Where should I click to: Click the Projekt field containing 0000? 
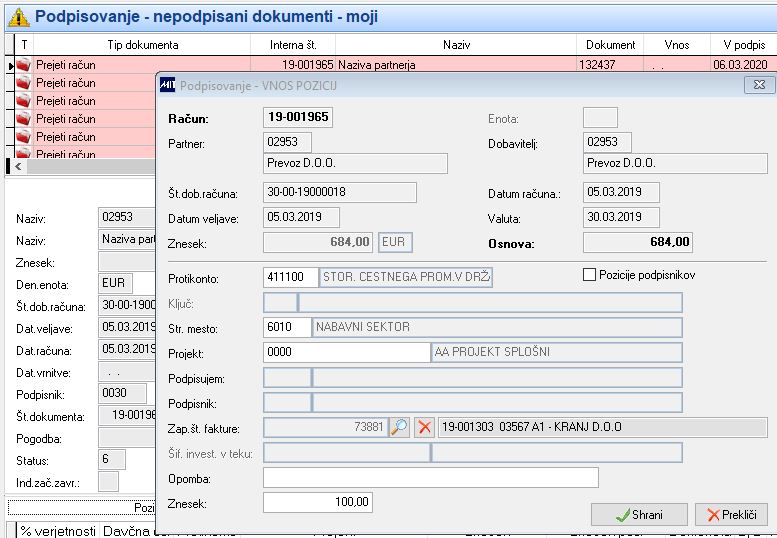(x=346, y=352)
